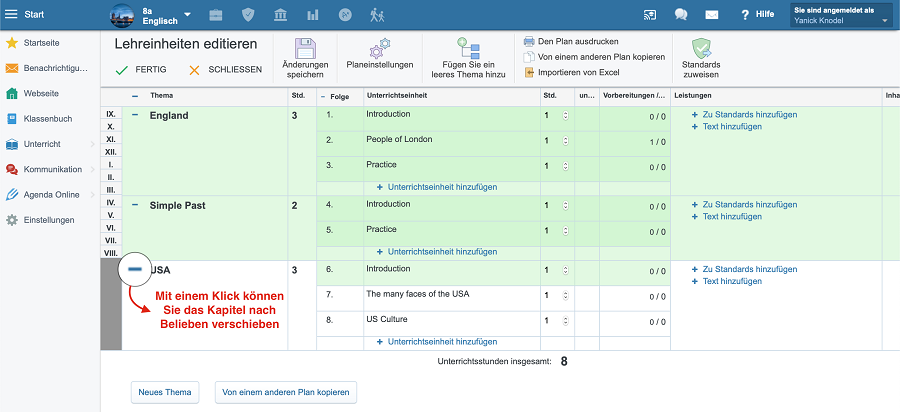Add Unterrichtseinheit under England
Image resolution: width=900 pixels, height=412 pixels.
[x=437, y=187]
